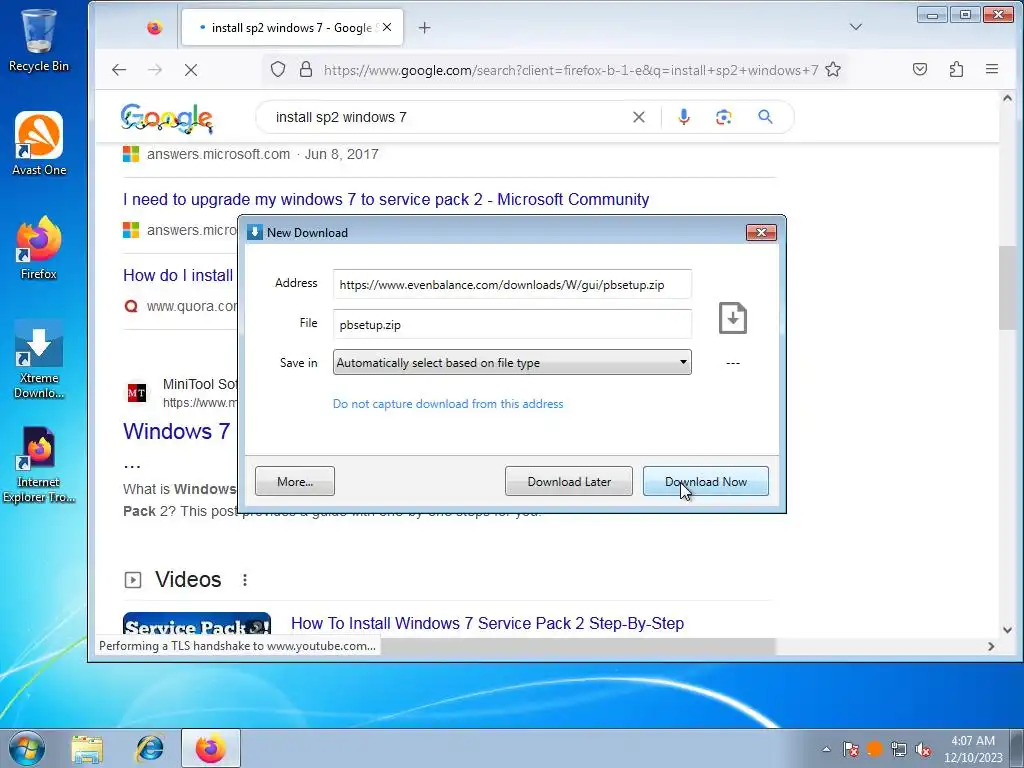Viewport: 1024px width, 768px height.
Task: Clear the Google search query
Action: pyautogui.click(x=639, y=117)
